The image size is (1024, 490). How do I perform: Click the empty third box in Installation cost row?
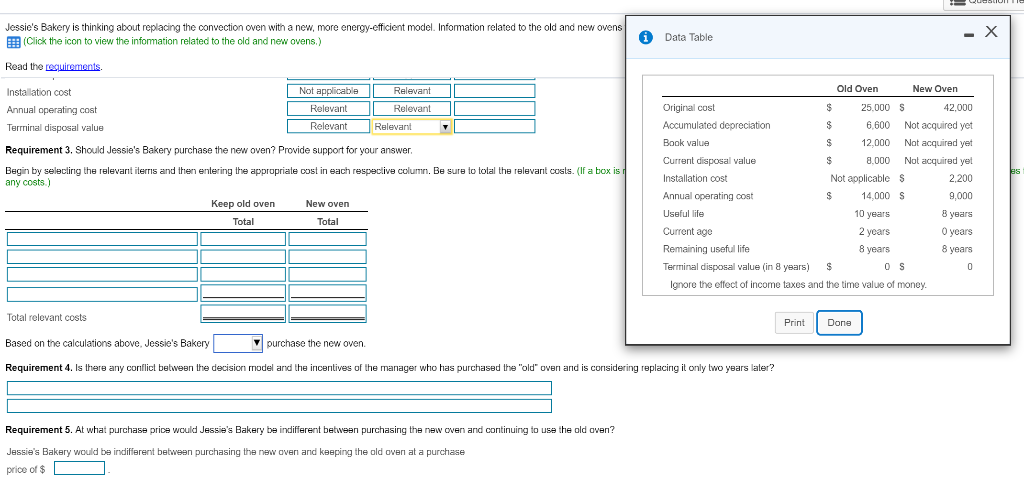pyautogui.click(x=494, y=91)
